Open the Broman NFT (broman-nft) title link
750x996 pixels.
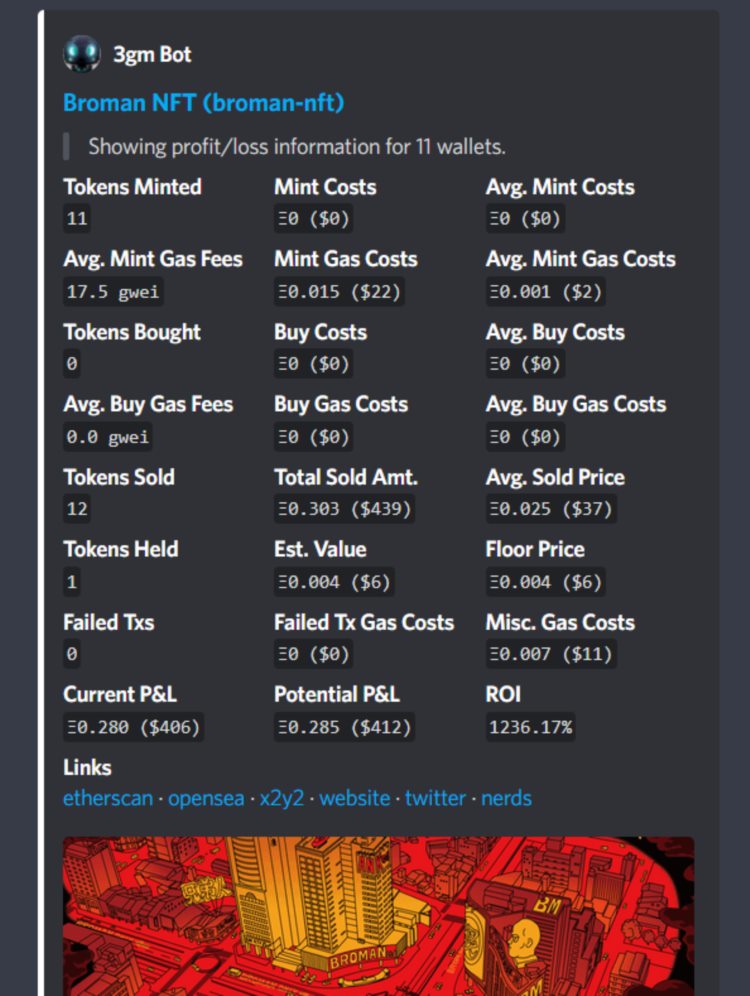203,103
